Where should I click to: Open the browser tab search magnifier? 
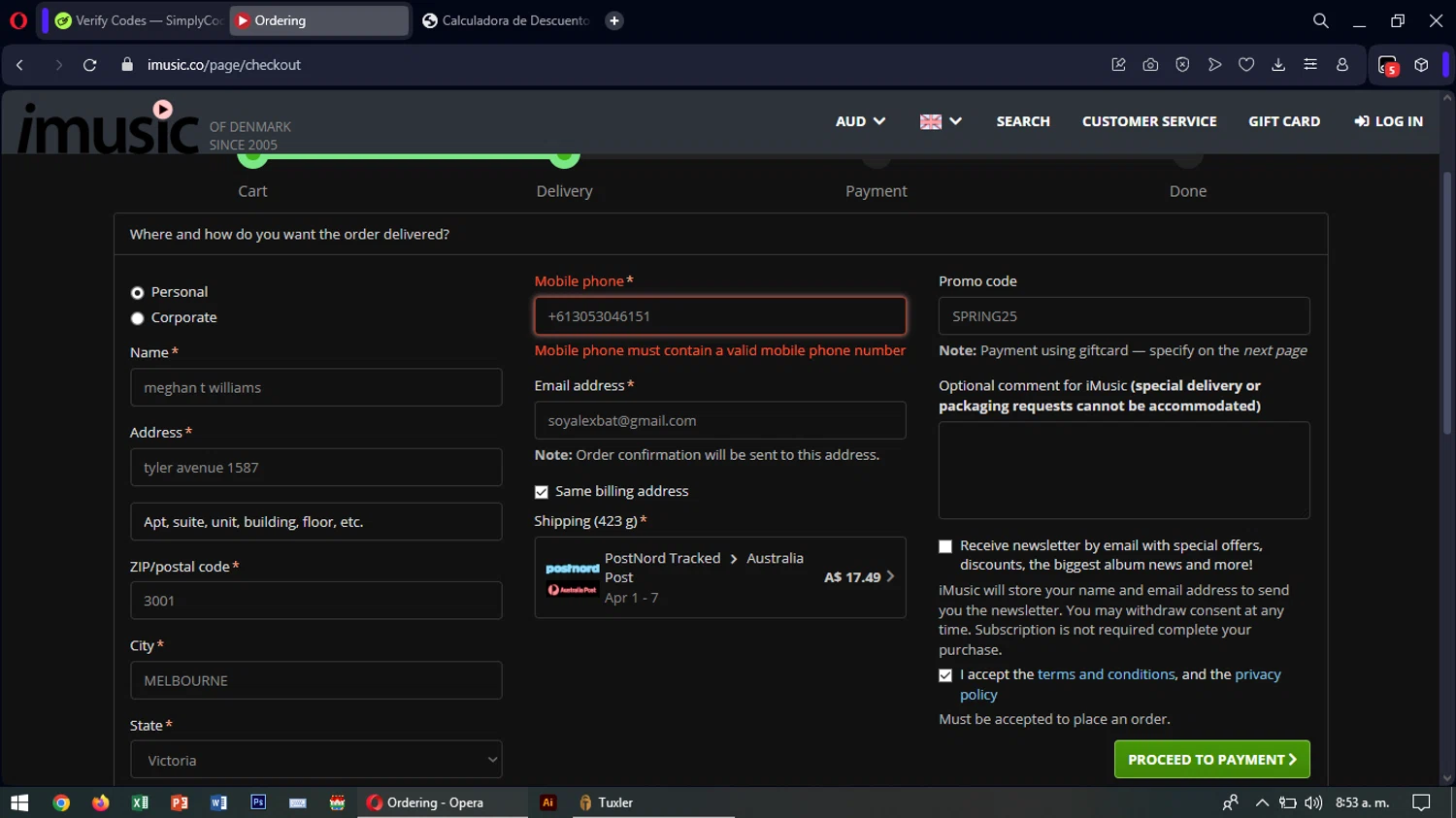click(x=1320, y=20)
